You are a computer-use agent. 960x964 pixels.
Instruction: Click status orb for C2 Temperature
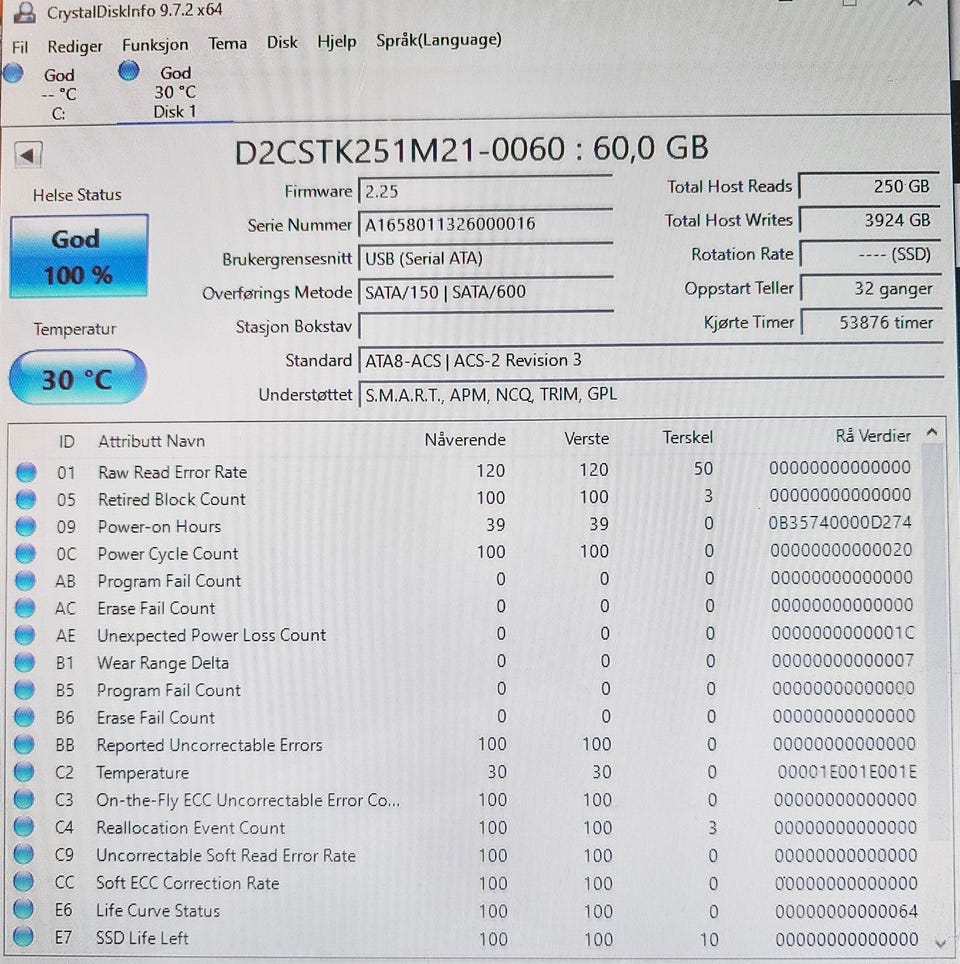[24, 772]
